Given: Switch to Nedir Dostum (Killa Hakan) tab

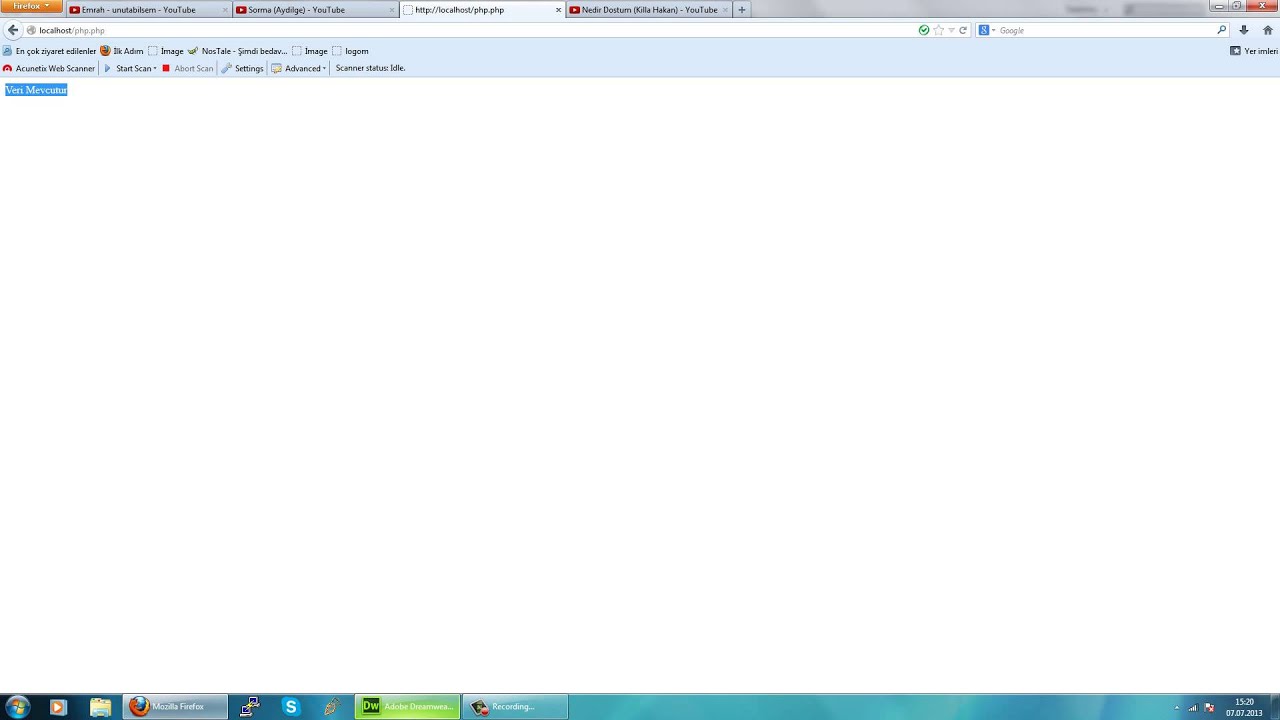Looking at the screenshot, I should tap(649, 10).
